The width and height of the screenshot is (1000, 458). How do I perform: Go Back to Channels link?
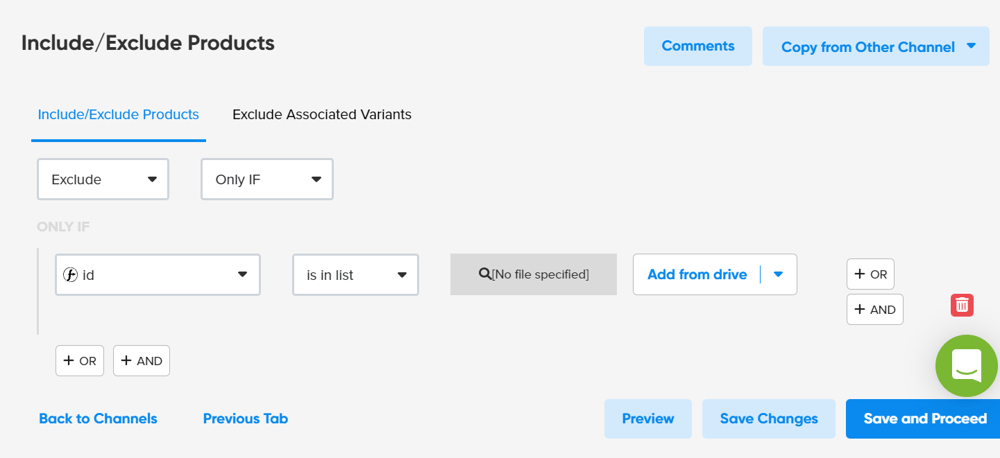point(98,419)
